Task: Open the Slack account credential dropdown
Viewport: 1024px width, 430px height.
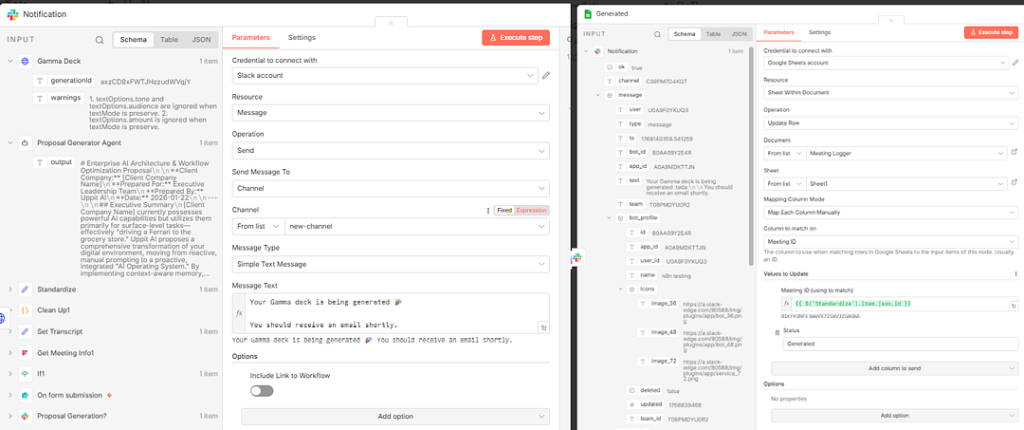Action: coord(385,76)
